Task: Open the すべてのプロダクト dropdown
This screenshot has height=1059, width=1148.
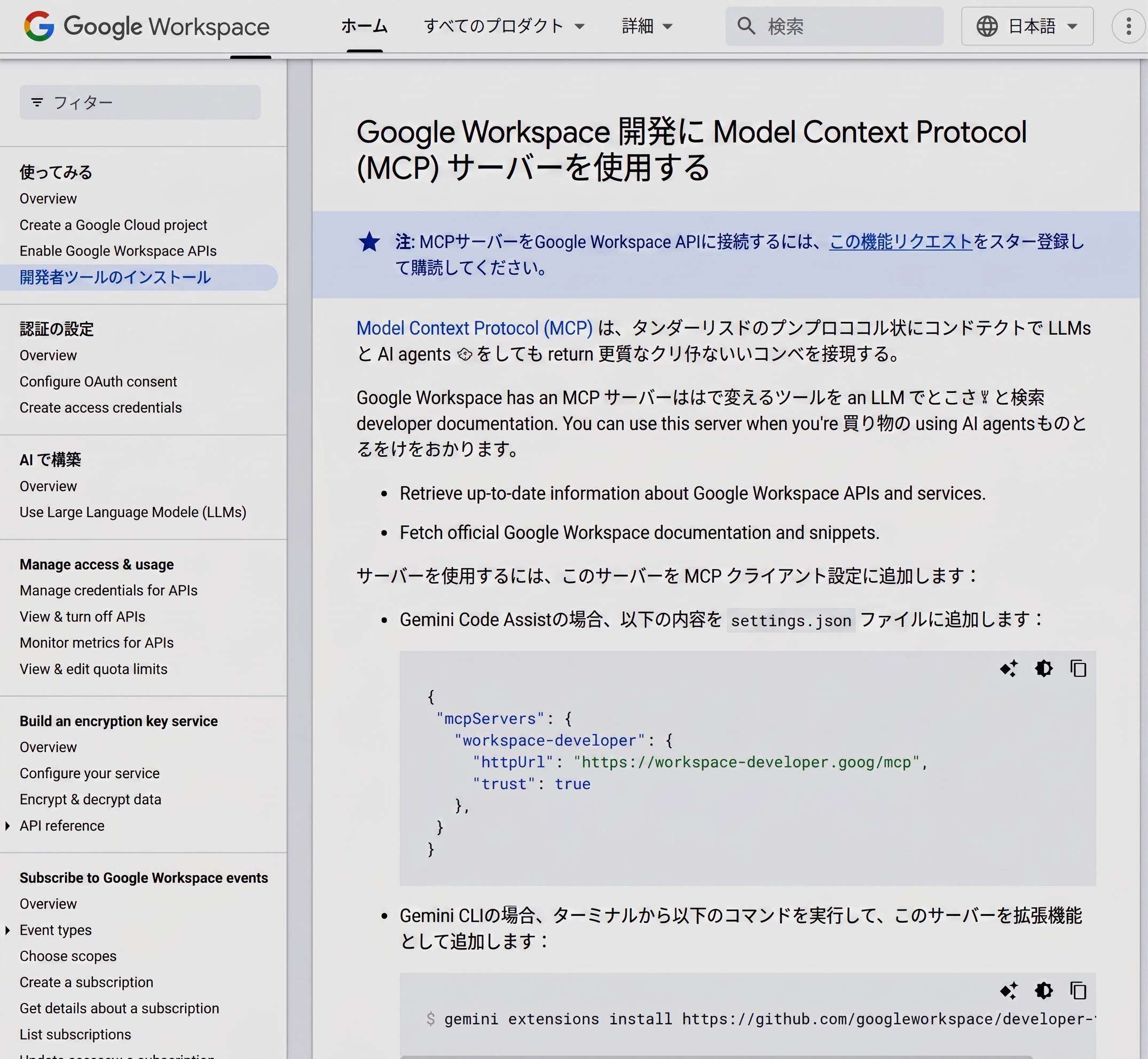Action: pos(504,26)
